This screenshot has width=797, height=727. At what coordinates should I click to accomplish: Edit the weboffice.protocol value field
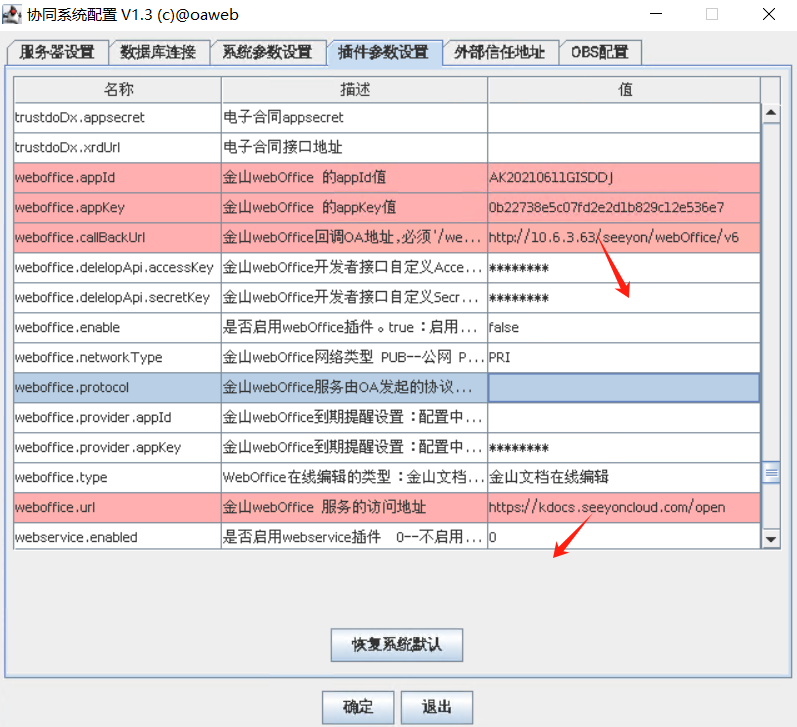click(623, 388)
